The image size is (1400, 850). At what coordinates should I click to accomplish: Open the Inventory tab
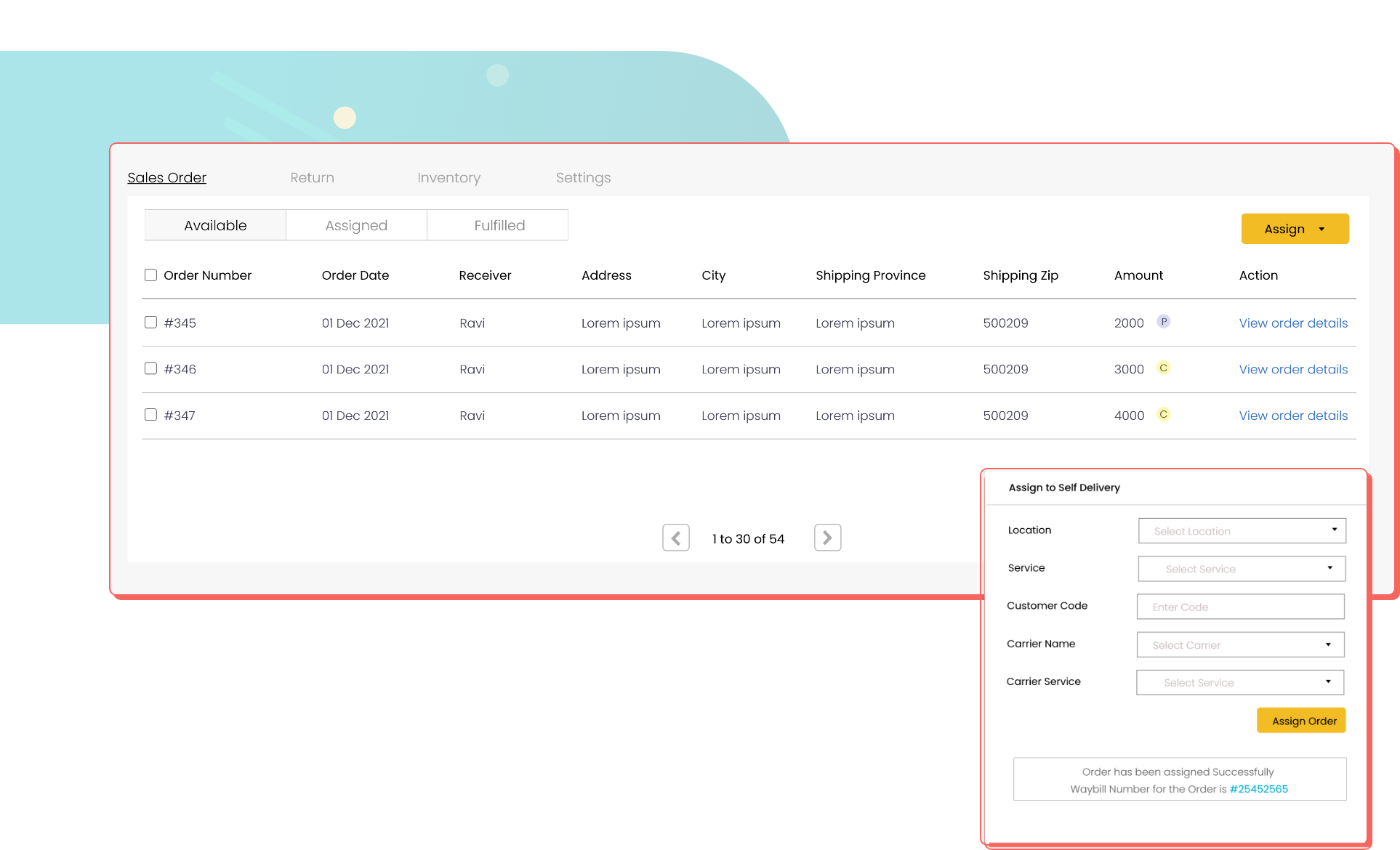pyautogui.click(x=449, y=178)
